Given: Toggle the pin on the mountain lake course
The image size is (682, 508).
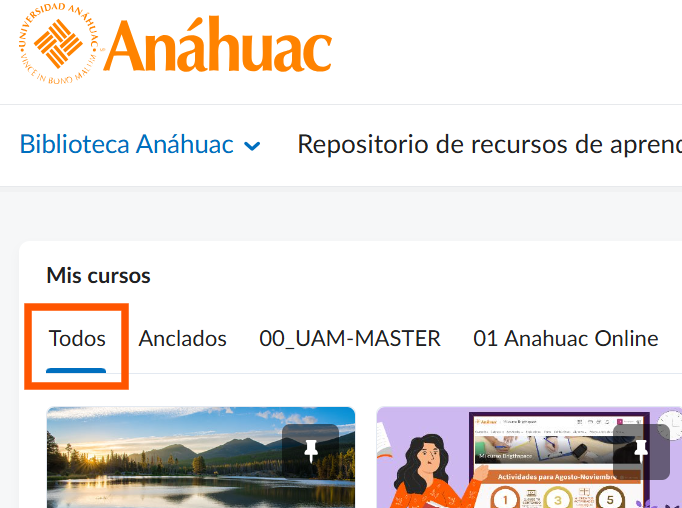Looking at the screenshot, I should 311,451.
